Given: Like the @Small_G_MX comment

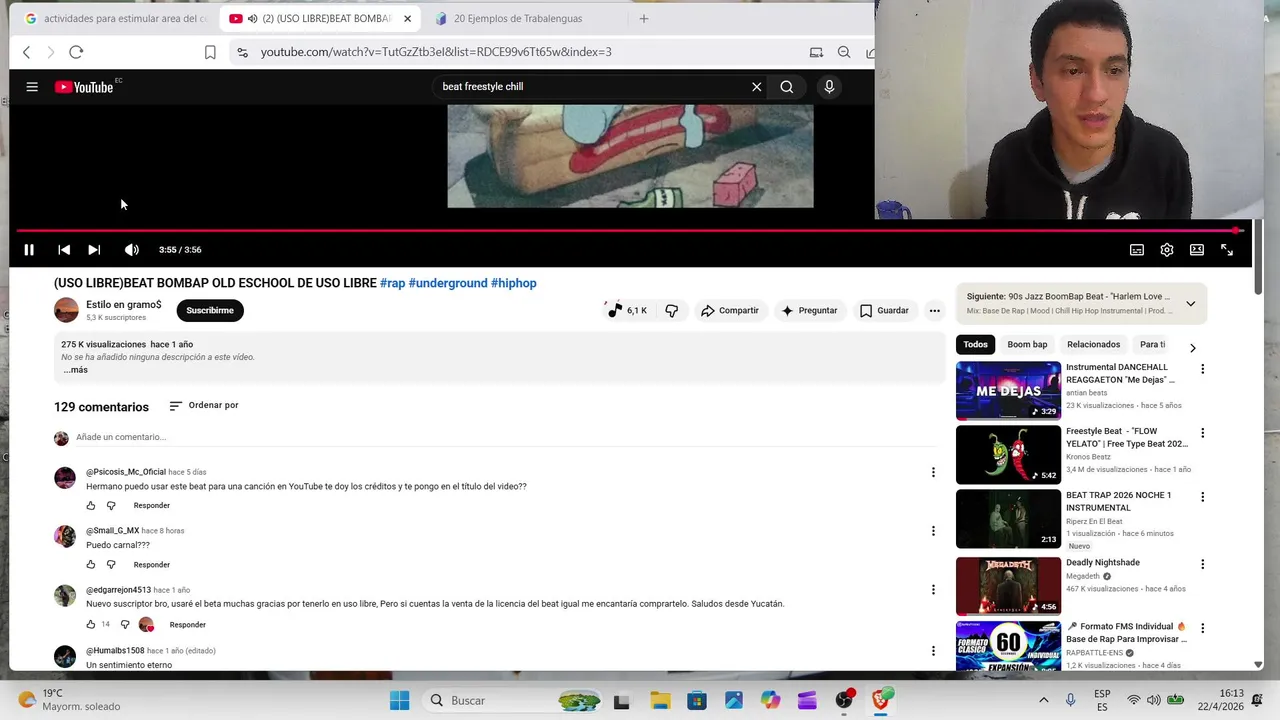Looking at the screenshot, I should tap(91, 565).
